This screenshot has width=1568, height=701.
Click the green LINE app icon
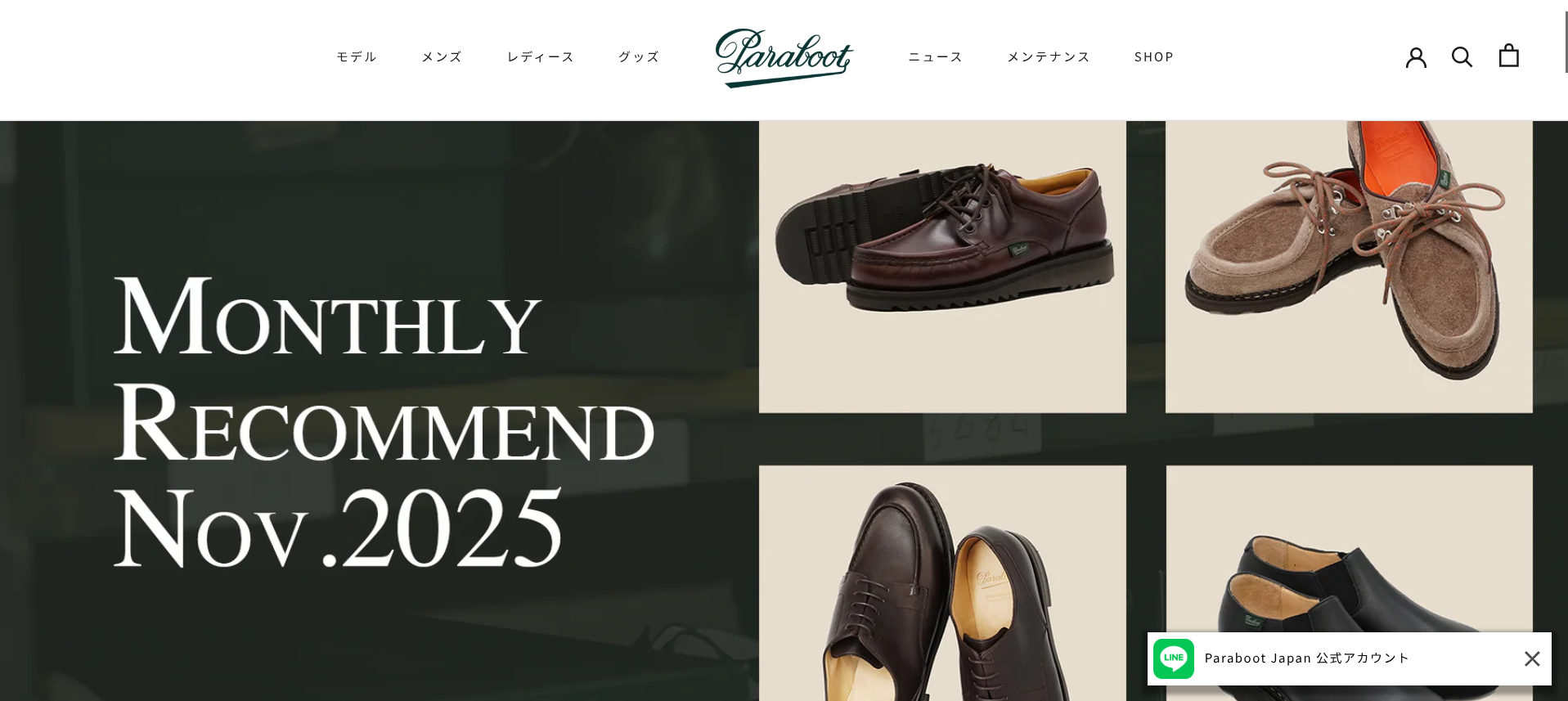pos(1174,658)
